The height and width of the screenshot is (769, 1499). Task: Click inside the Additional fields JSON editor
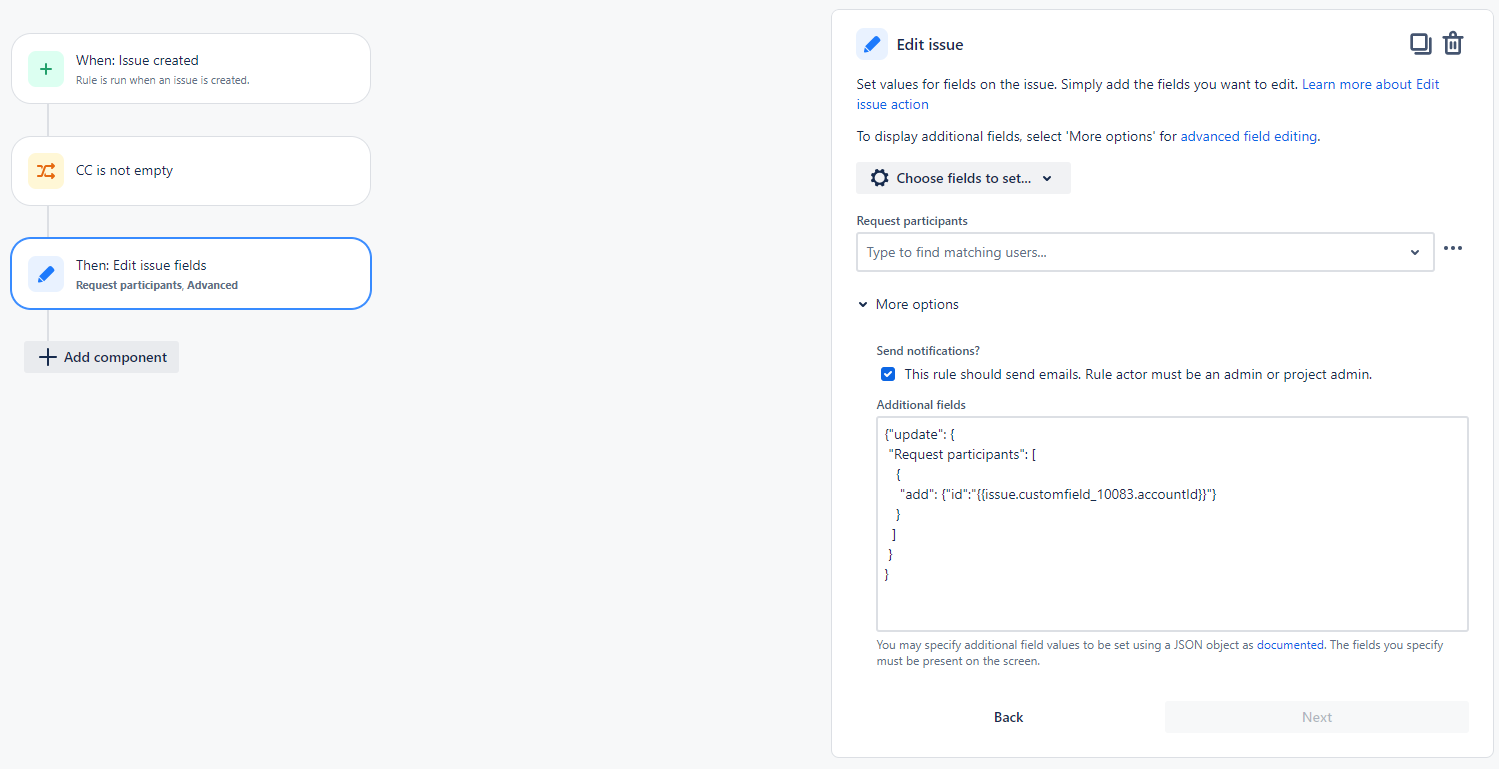click(x=1170, y=520)
